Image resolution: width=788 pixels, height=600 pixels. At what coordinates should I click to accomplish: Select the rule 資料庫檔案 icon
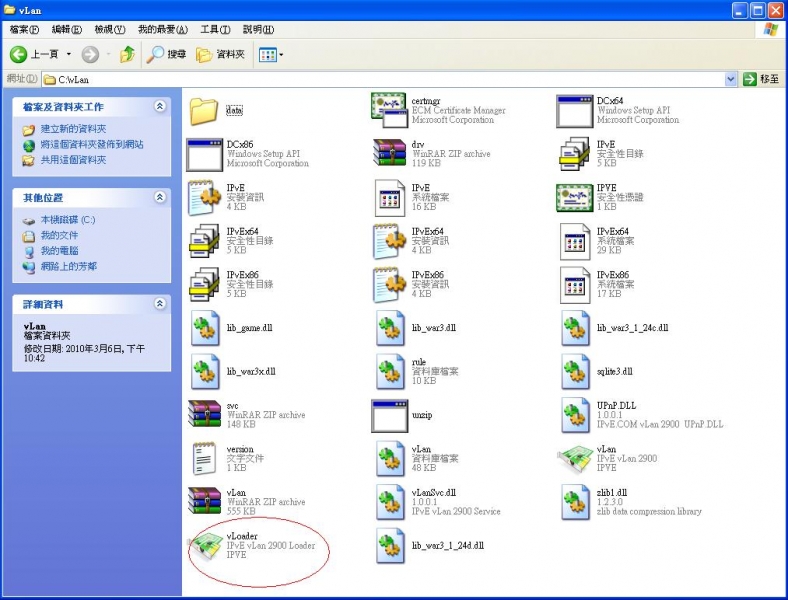[390, 372]
